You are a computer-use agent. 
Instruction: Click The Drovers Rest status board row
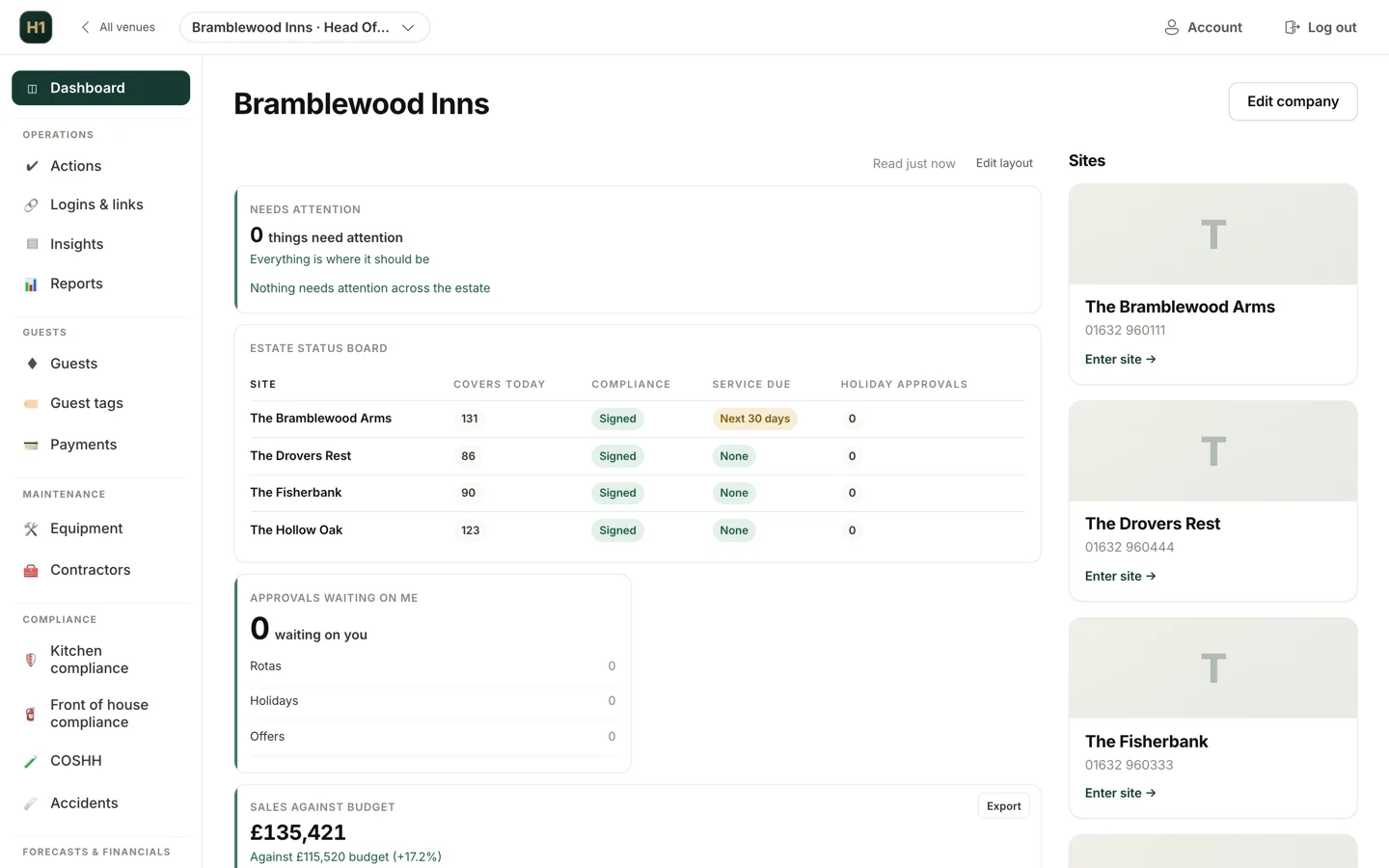point(637,456)
